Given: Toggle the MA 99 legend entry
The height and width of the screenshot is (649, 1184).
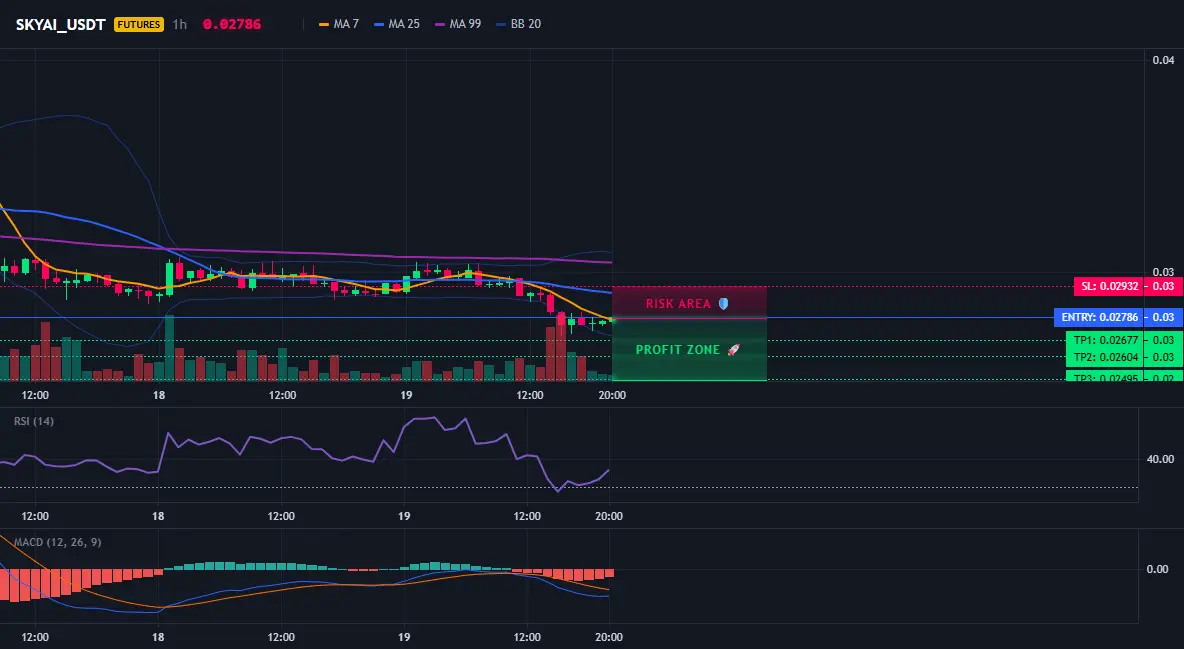Looking at the screenshot, I should pos(458,24).
